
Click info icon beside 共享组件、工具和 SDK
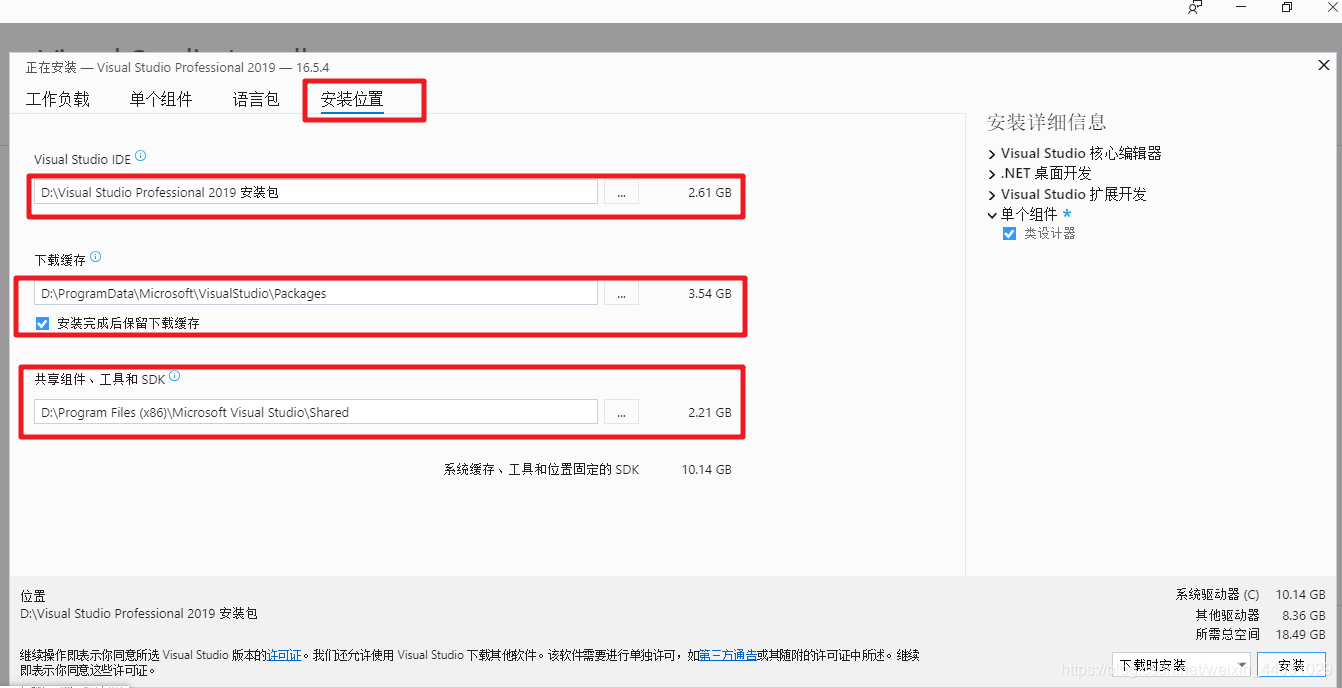click(x=175, y=376)
